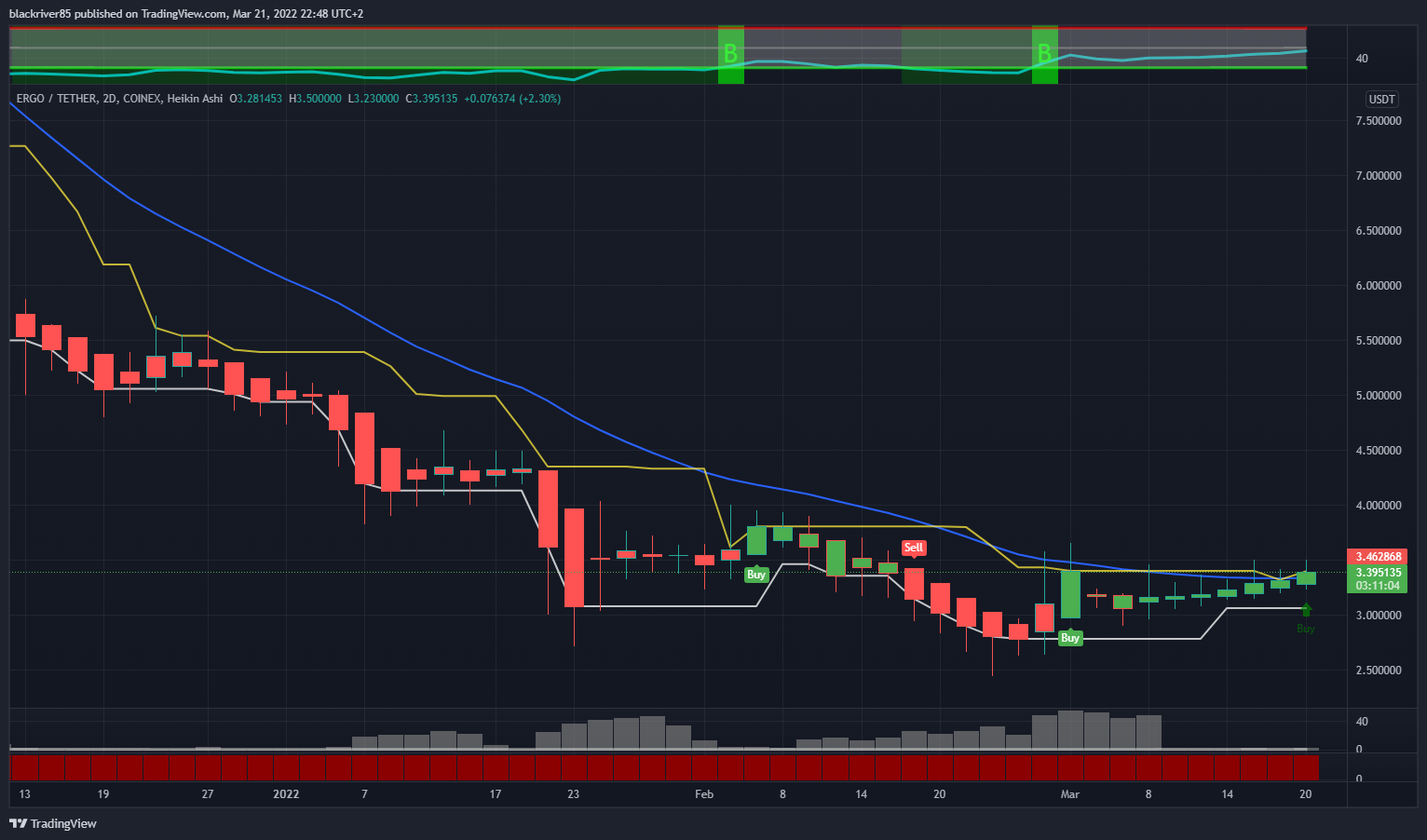Click the 4.000000 price axis label
This screenshot has height=840, width=1427.
[1379, 506]
